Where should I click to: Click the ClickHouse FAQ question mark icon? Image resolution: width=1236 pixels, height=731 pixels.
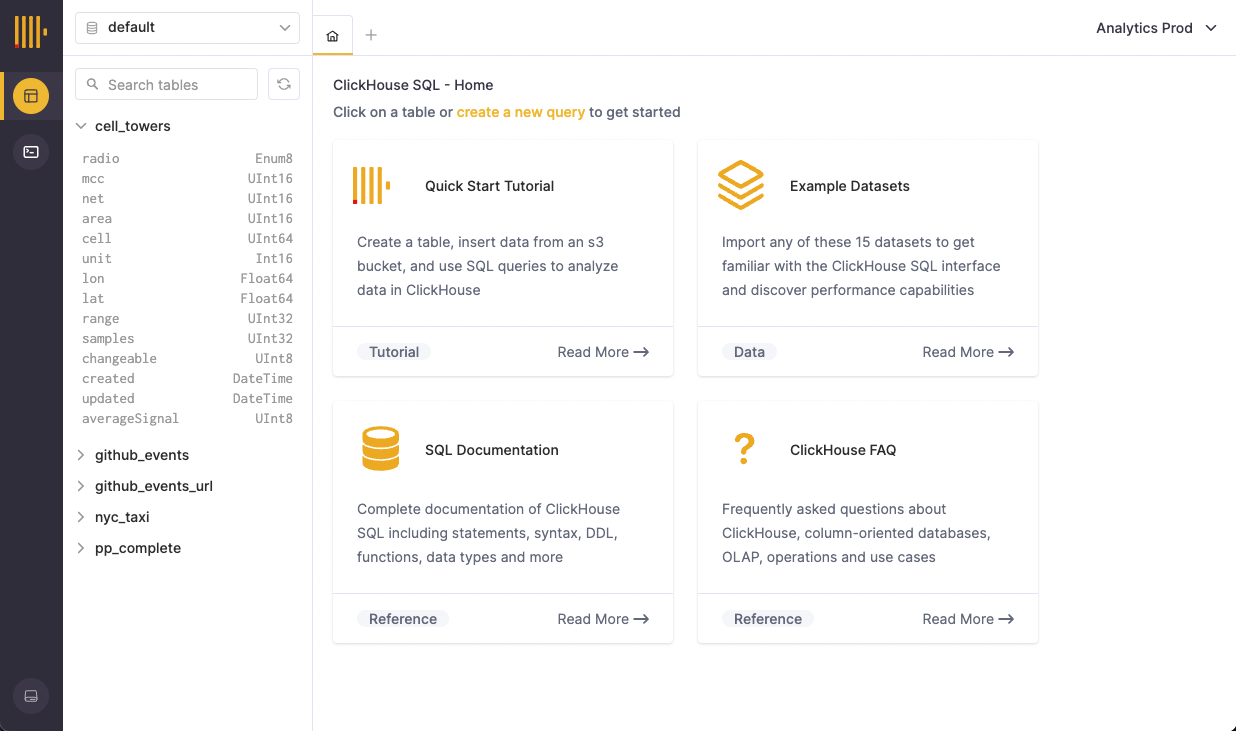click(743, 449)
